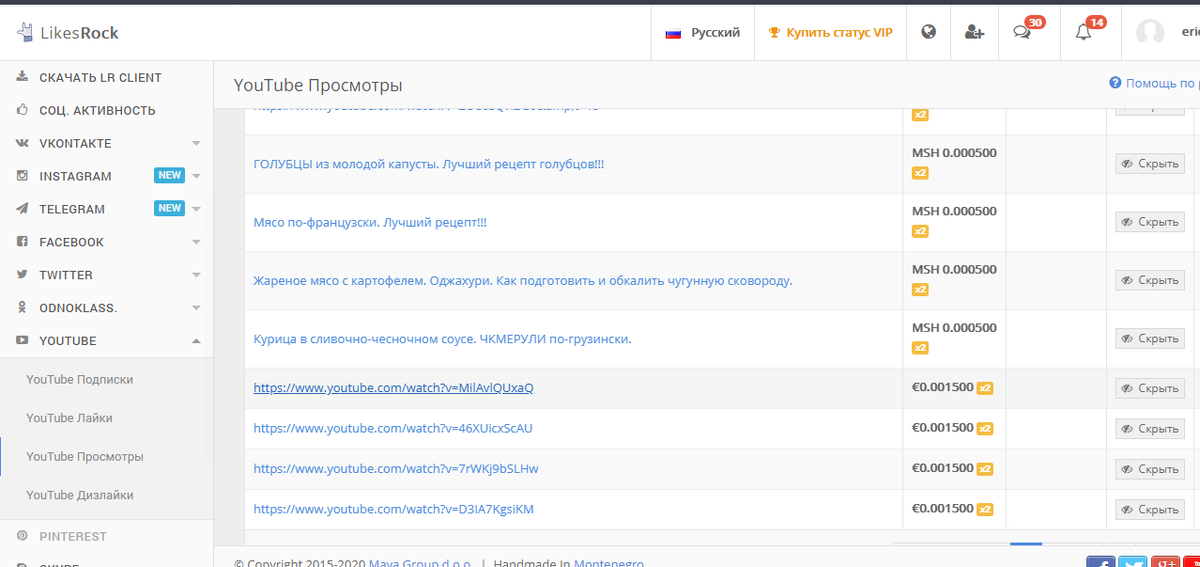Viewport: 1200px width, 567px height.
Task: Click the Pinterest icon in sidebar
Action: pos(22,536)
